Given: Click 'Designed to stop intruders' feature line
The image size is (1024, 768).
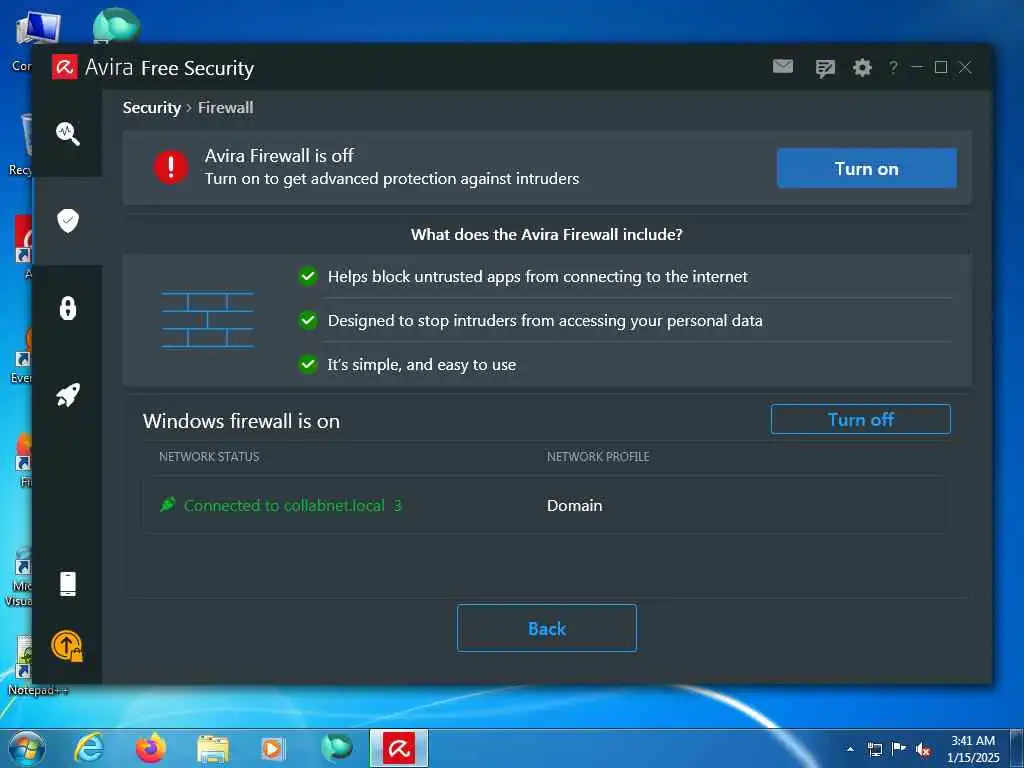Looking at the screenshot, I should [545, 321].
